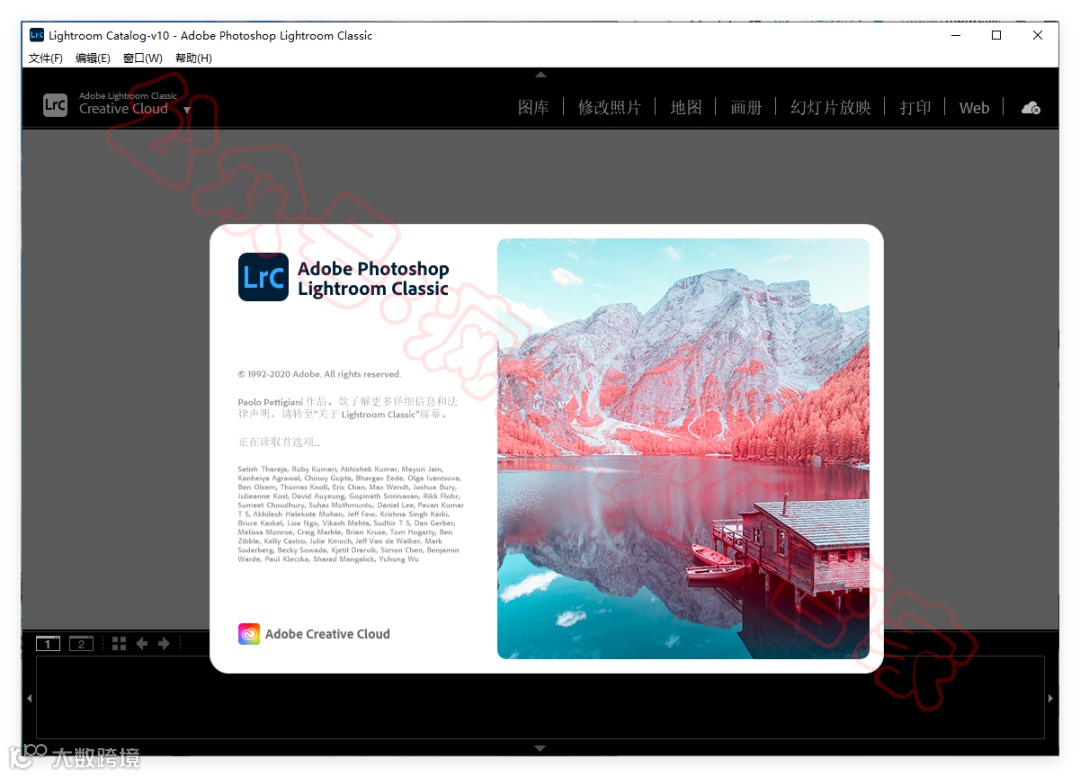This screenshot has height=777, width=1080.
Task: Close the Lightroom Classic window
Action: [x=1037, y=35]
